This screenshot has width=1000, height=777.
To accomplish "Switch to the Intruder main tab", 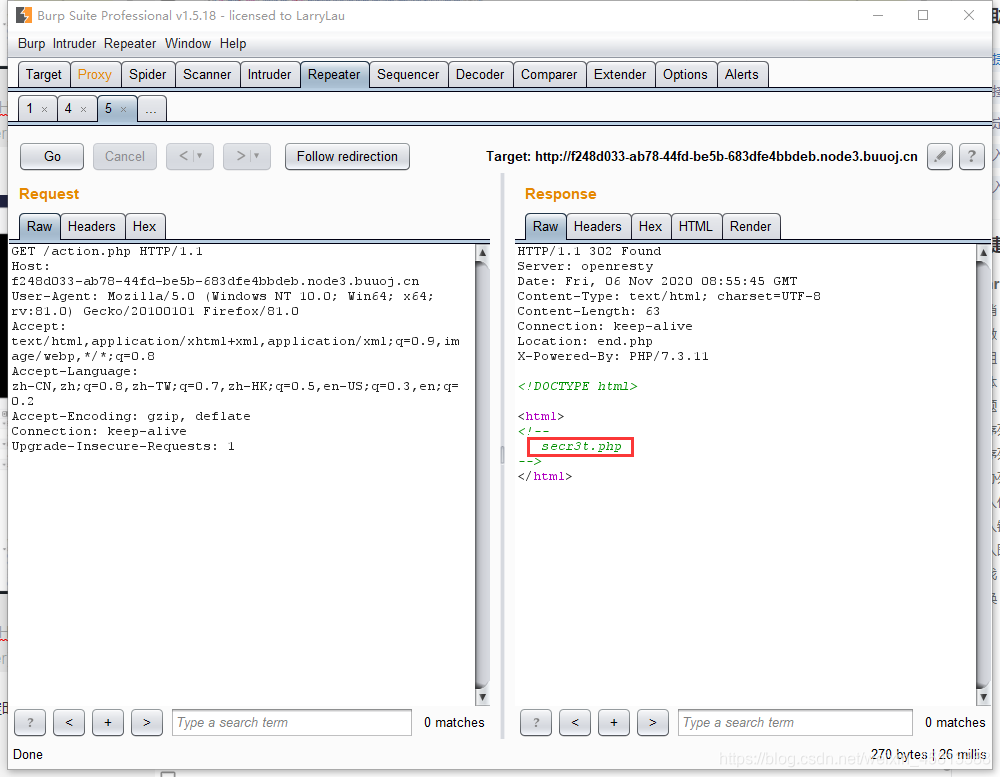I will pyautogui.click(x=269, y=75).
